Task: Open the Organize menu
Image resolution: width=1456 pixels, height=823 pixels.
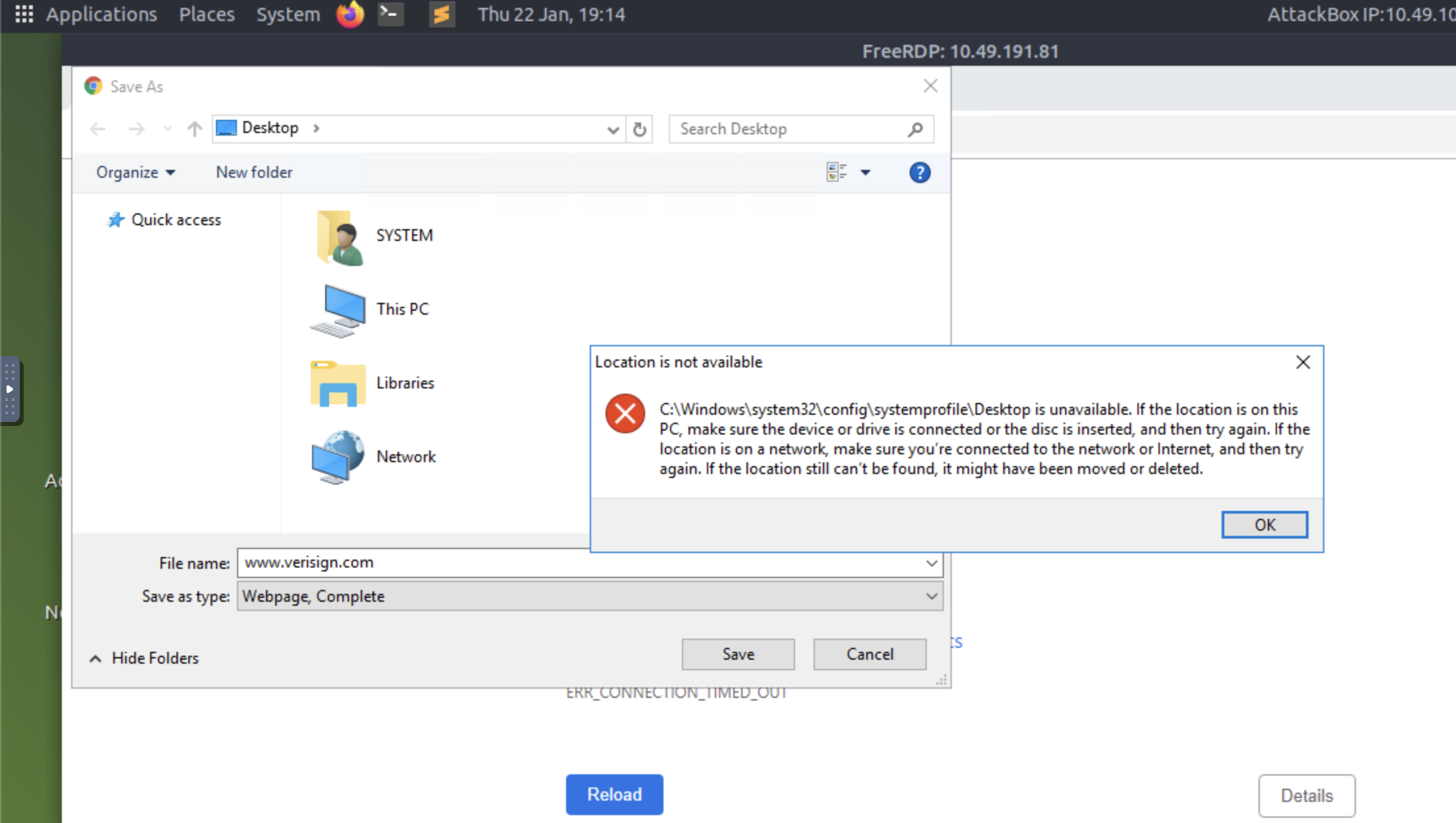Action: click(135, 173)
